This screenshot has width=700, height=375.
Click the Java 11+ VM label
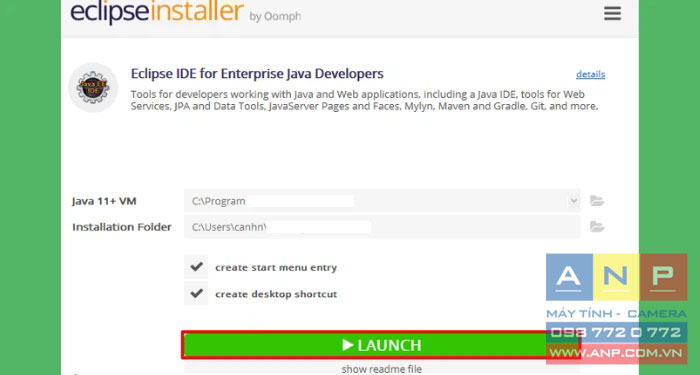click(x=104, y=201)
